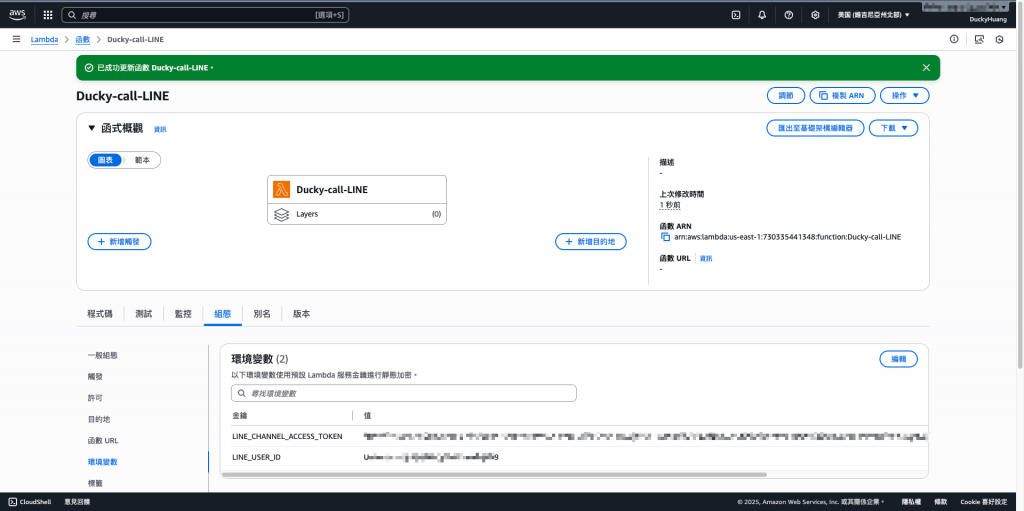Viewport: 1024px width, 511px height.
Task: Click CloudShell in the bottom bar
Action: [x=32, y=502]
